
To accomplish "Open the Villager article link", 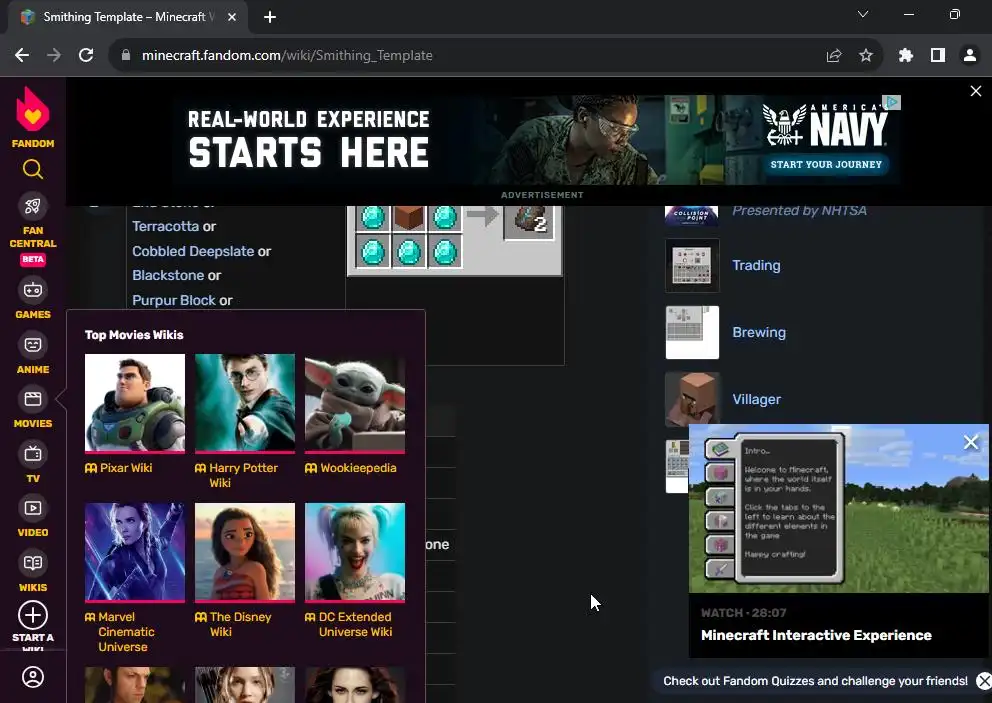I will point(756,399).
